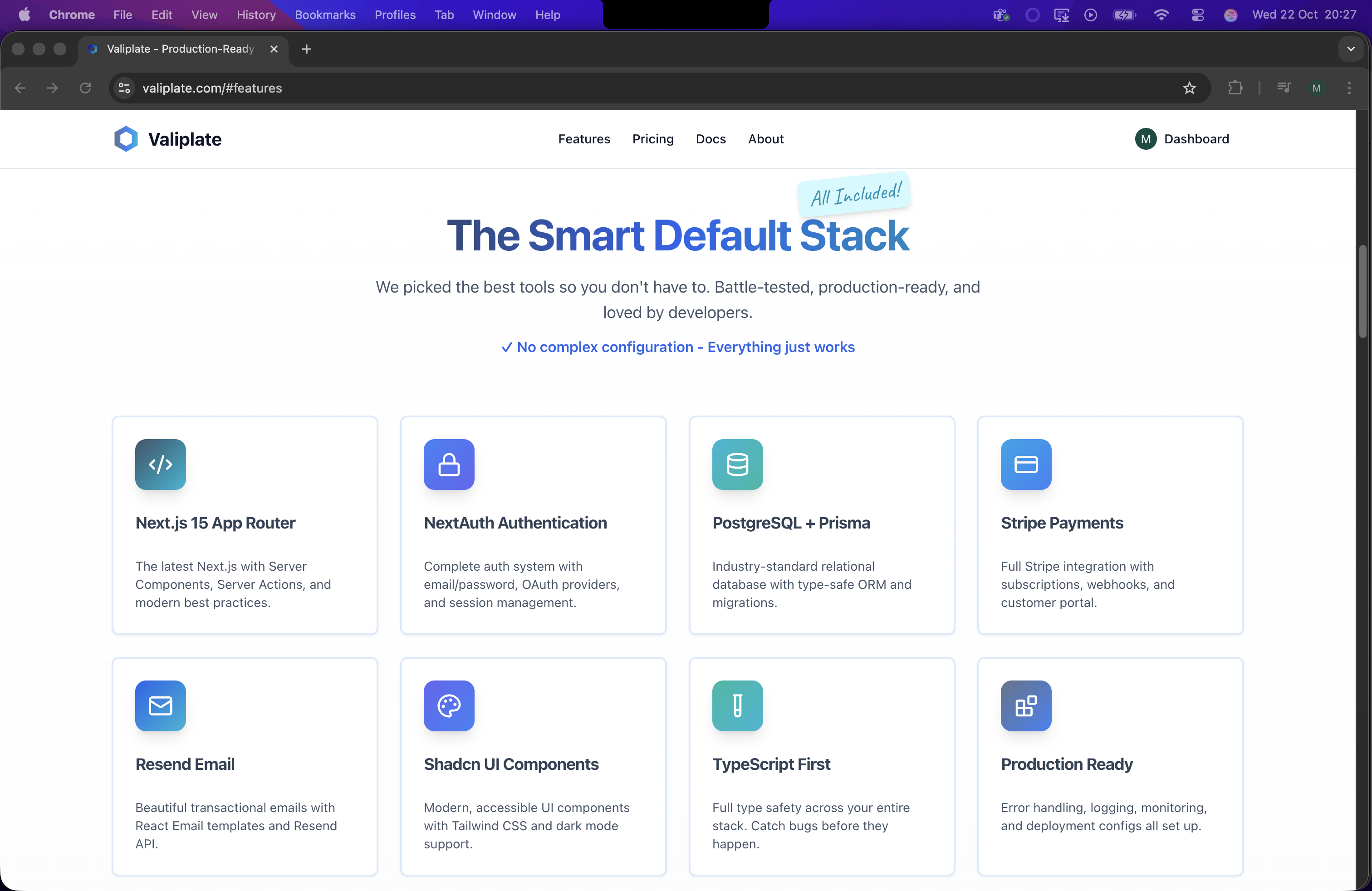The width and height of the screenshot is (1372, 891).
Task: Toggle the bookmark star in the address bar
Action: 1189,88
